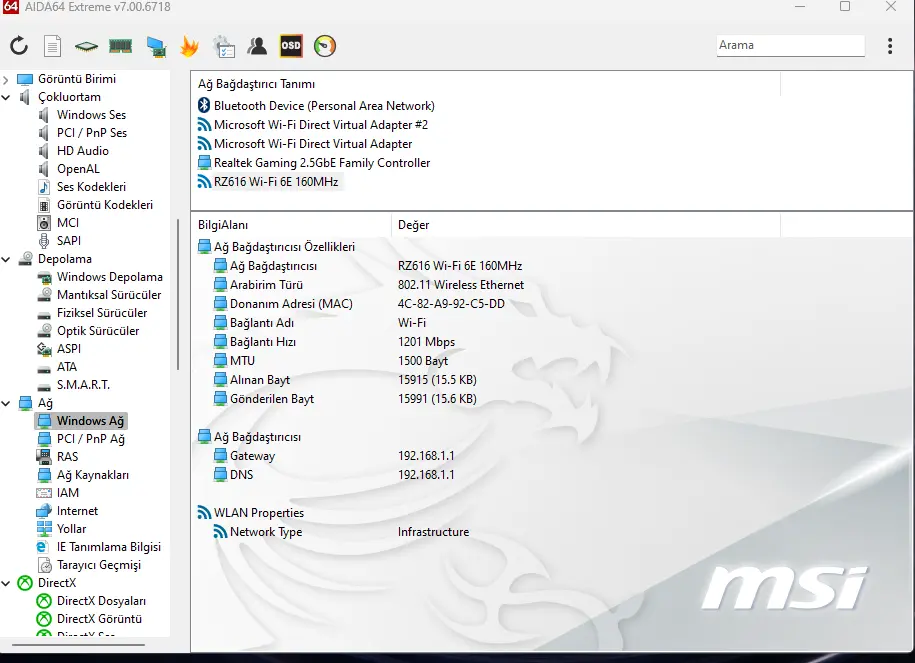Image resolution: width=915 pixels, height=663 pixels.
Task: Open Tarayıcı Geçmişi tree item
Action: coord(99,566)
